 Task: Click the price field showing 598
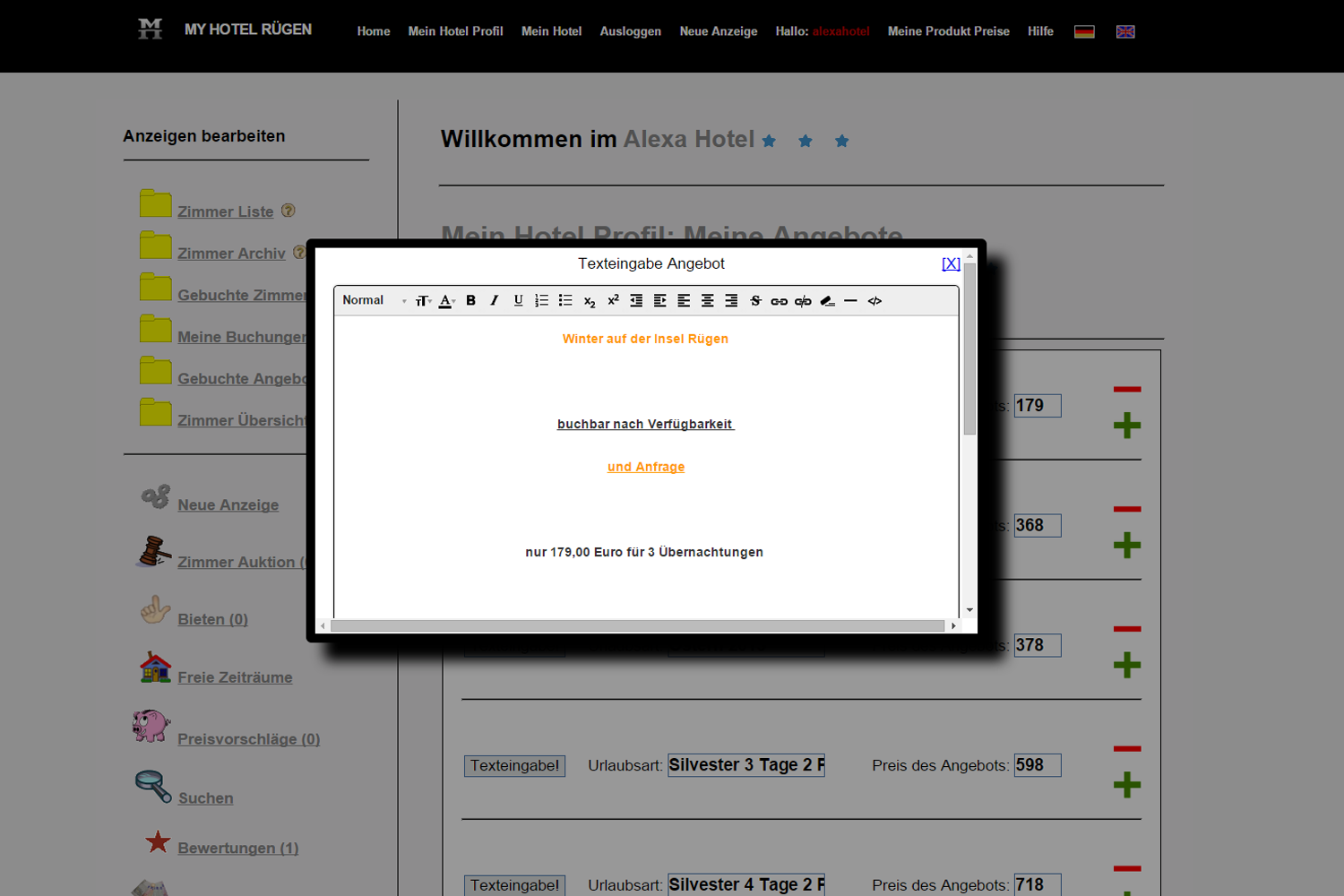pyautogui.click(x=1038, y=765)
